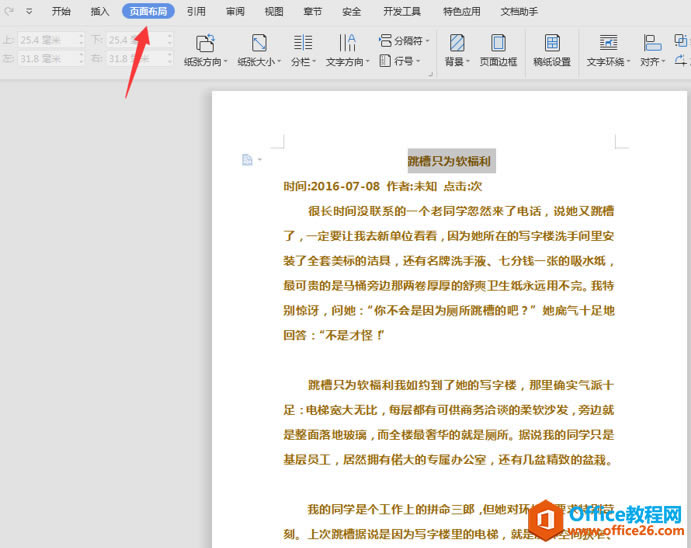Click the line starting 跳槽只为软福利我如约到了
Image resolution: width=691 pixels, height=548 pixels.
(461, 385)
